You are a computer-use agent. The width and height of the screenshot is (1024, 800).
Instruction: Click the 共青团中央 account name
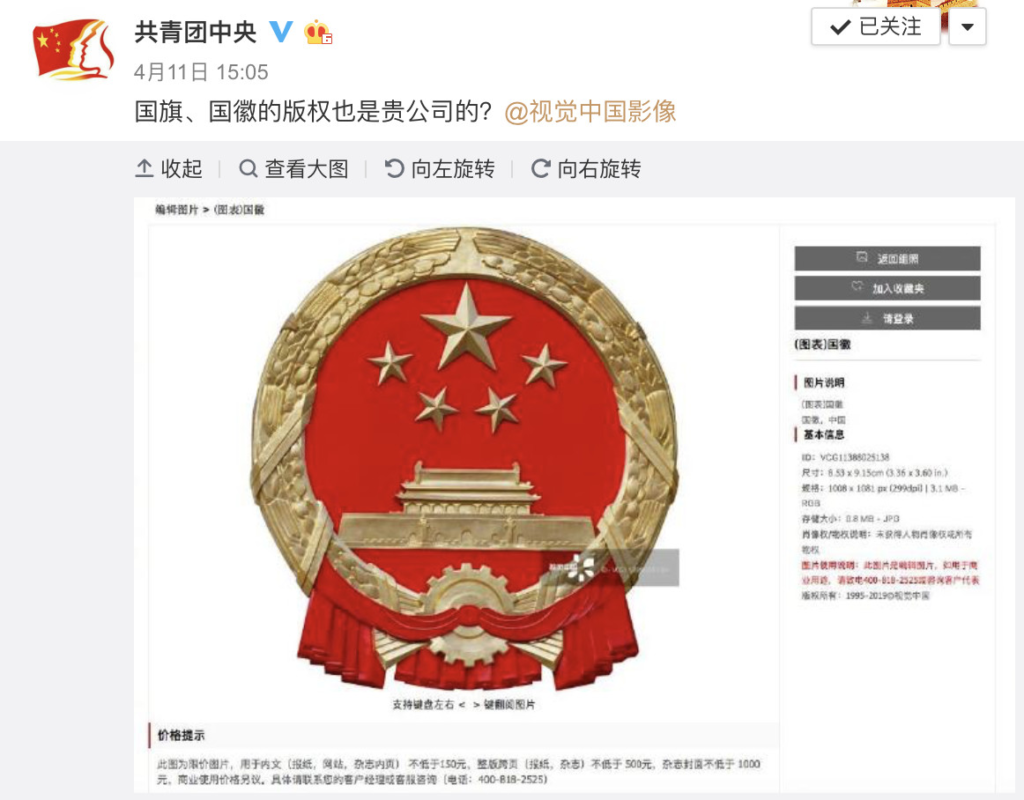click(195, 32)
